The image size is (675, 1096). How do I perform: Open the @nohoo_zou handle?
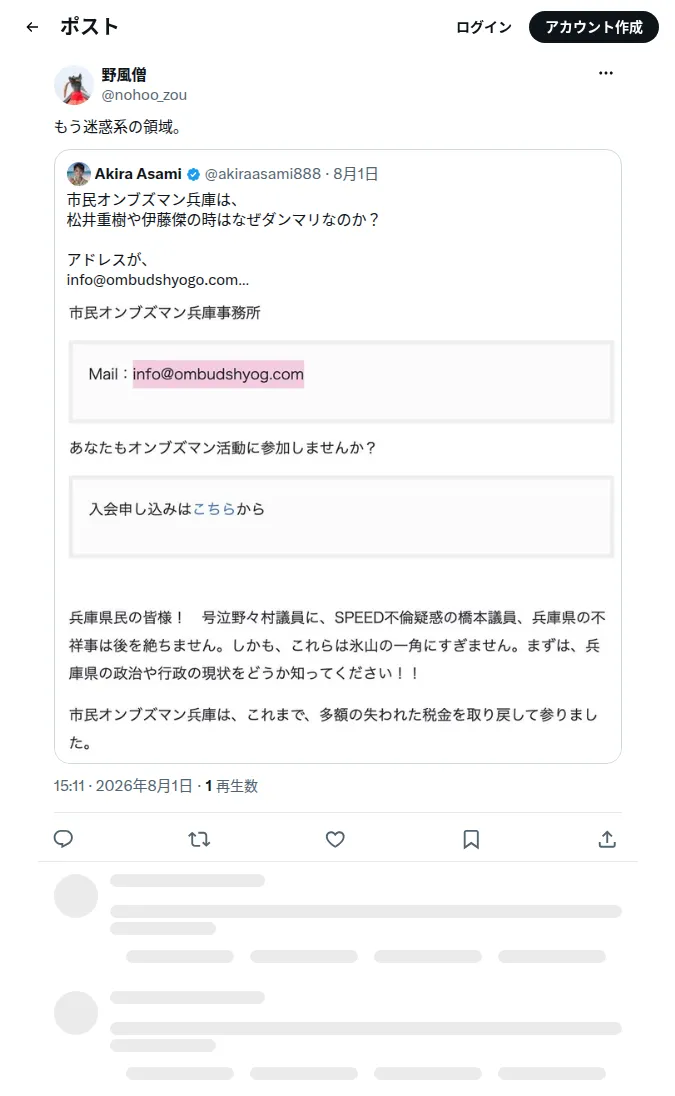[x=144, y=95]
